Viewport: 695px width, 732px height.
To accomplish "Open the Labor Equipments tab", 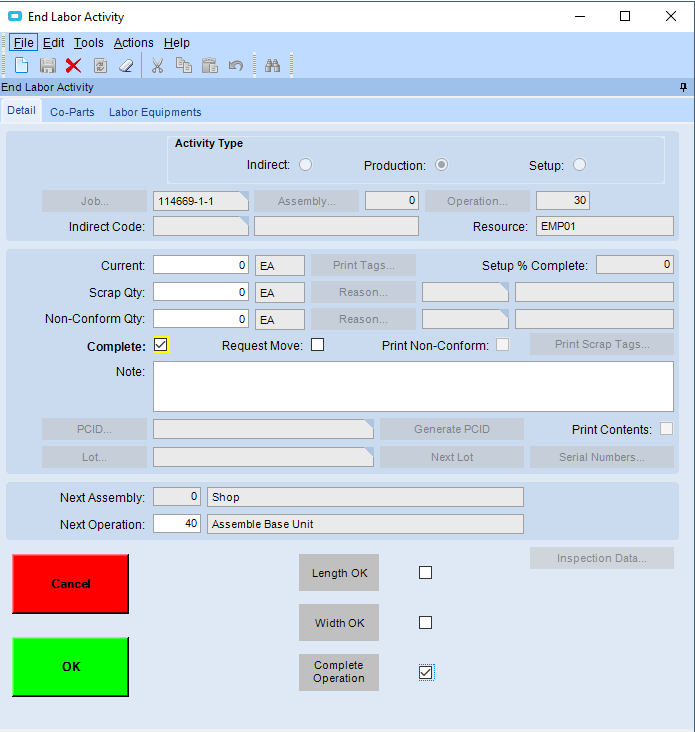I will tap(155, 112).
